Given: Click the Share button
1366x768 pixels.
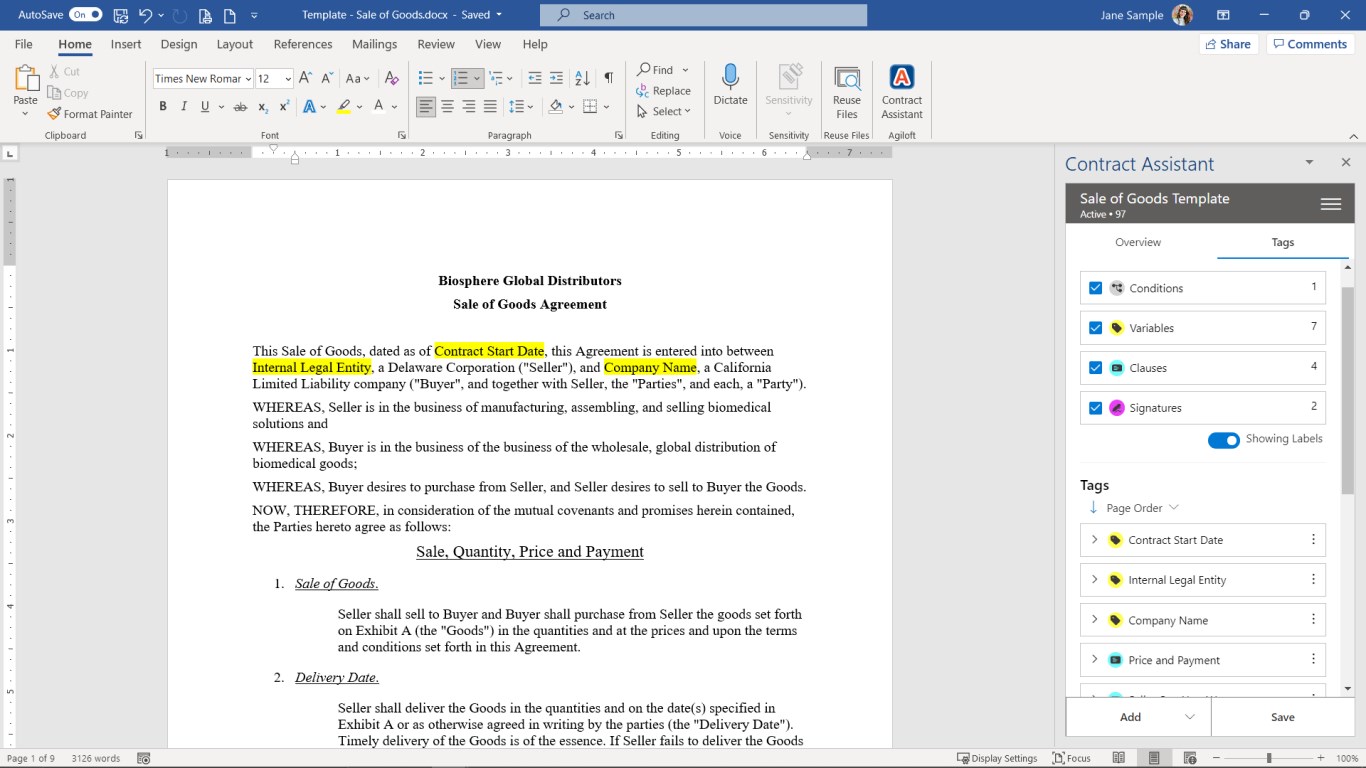Looking at the screenshot, I should coord(1228,44).
